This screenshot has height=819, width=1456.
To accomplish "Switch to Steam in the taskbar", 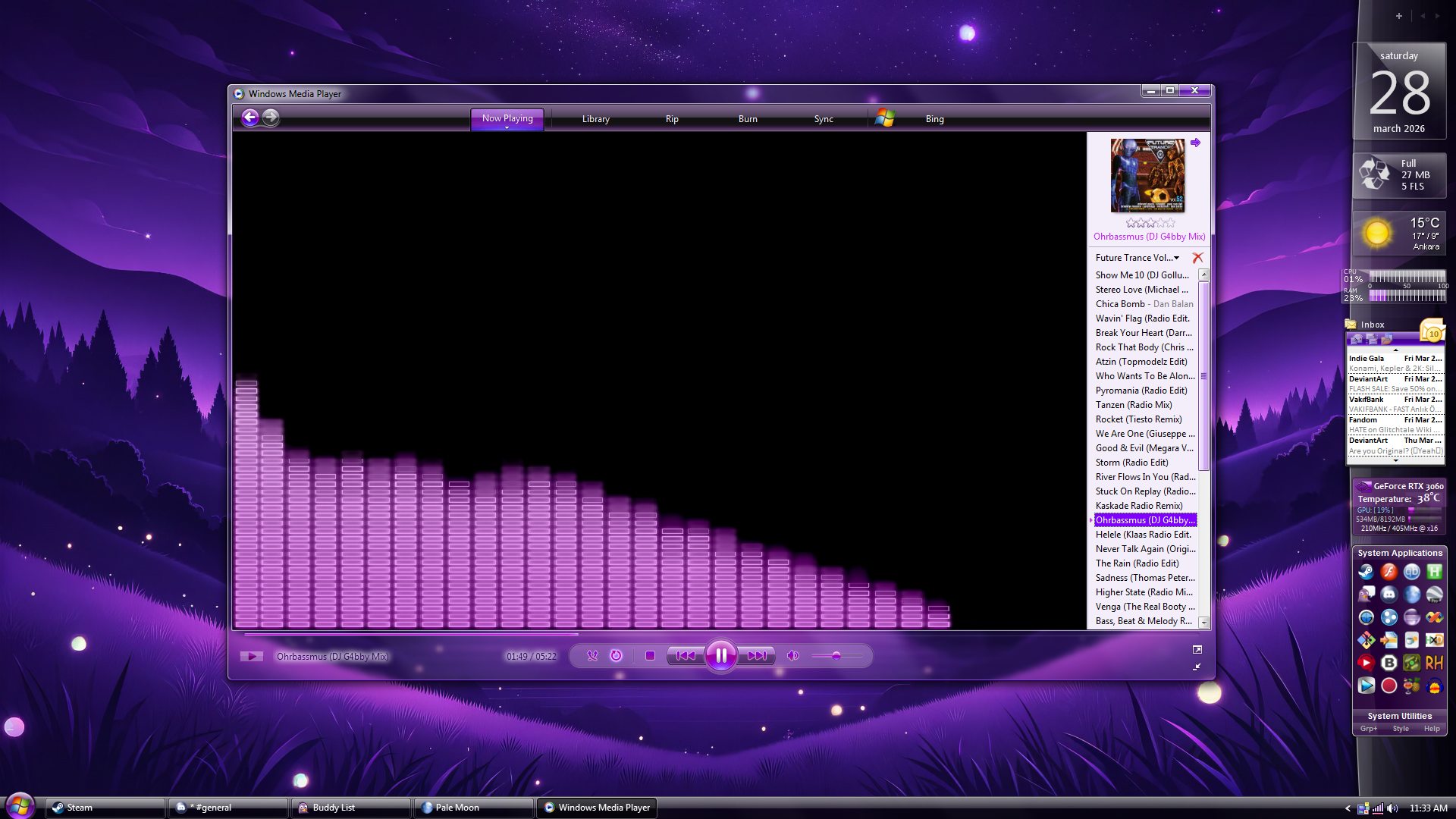I will (105, 808).
